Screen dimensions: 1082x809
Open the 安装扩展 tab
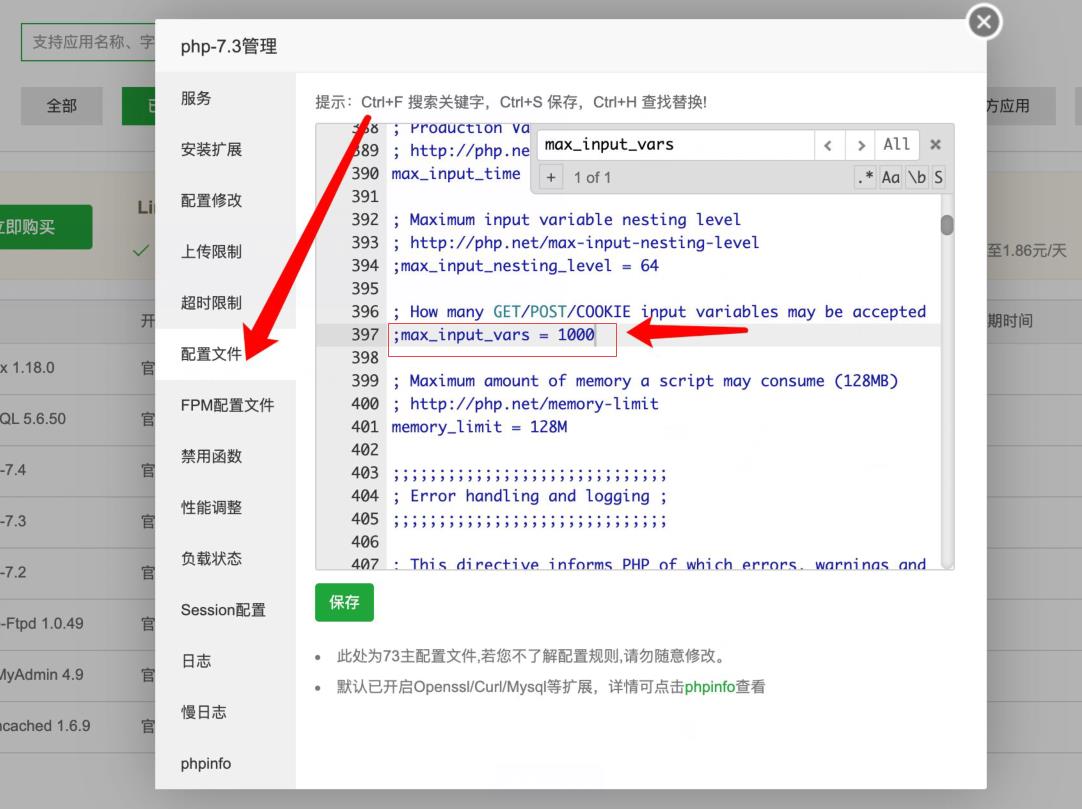click(x=226, y=149)
